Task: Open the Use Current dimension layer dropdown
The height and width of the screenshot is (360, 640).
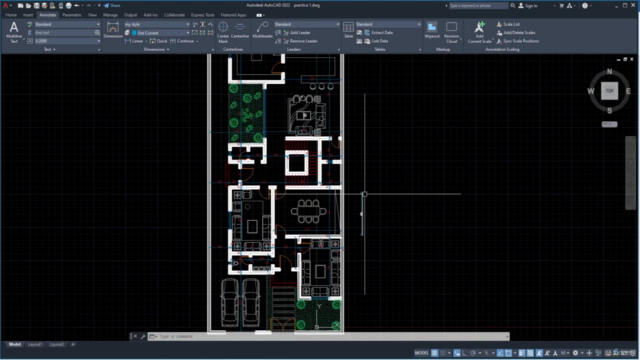Action: [160, 33]
